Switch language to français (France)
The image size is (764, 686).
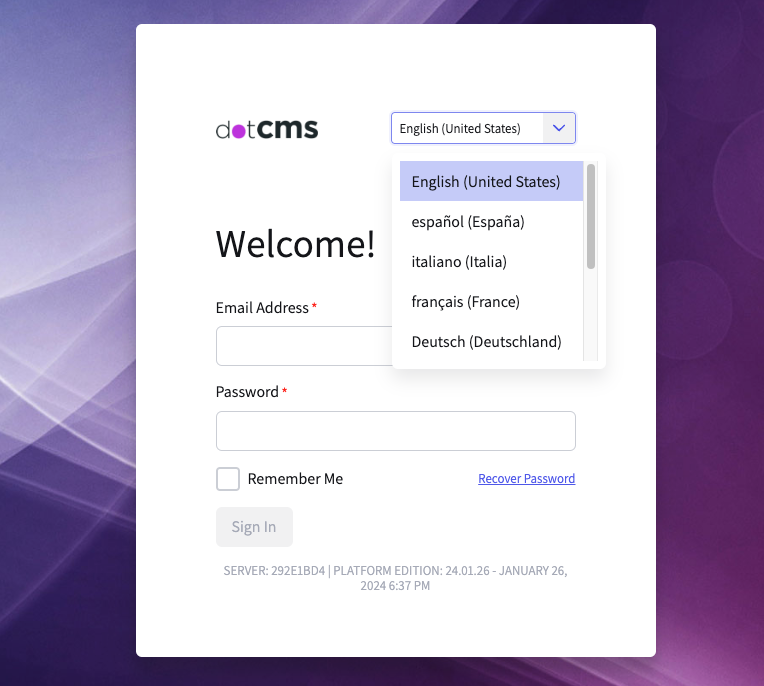pyautogui.click(x=466, y=302)
